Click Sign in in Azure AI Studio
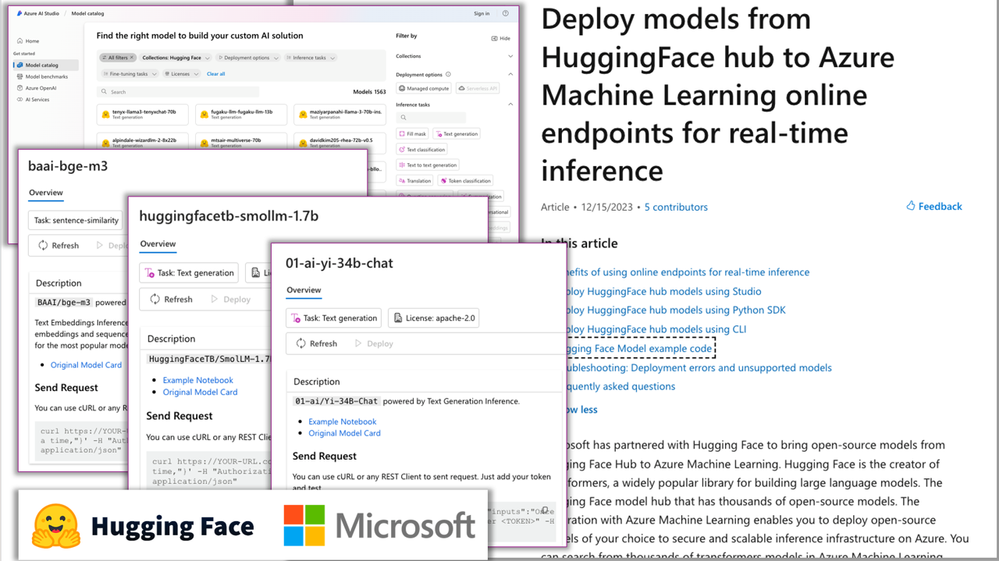Viewport: 999px width, 561px height. pos(482,13)
